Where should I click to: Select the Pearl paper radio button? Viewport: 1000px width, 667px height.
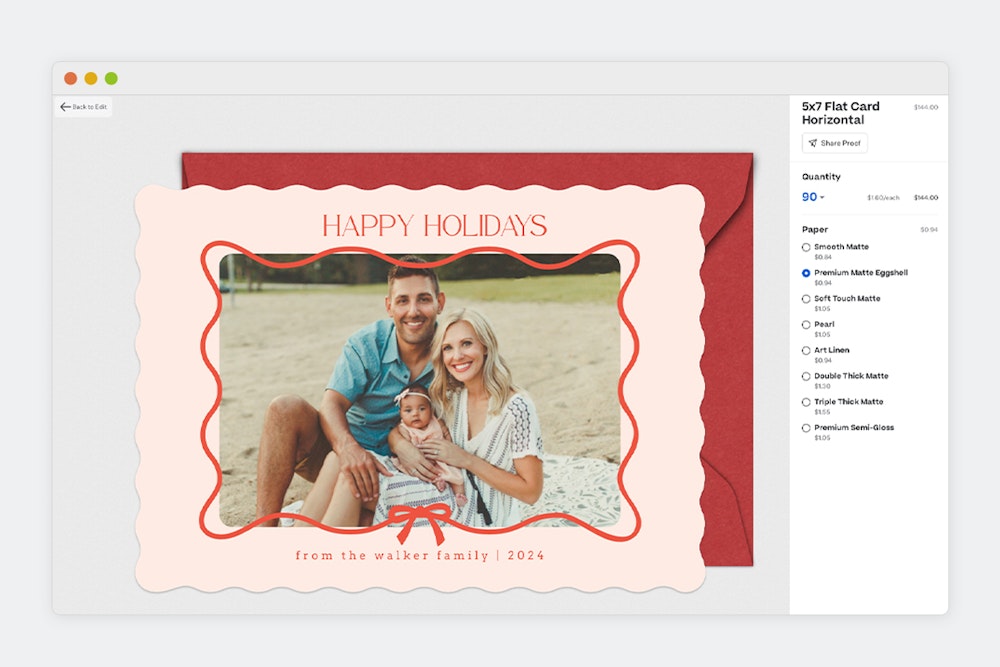pos(806,325)
